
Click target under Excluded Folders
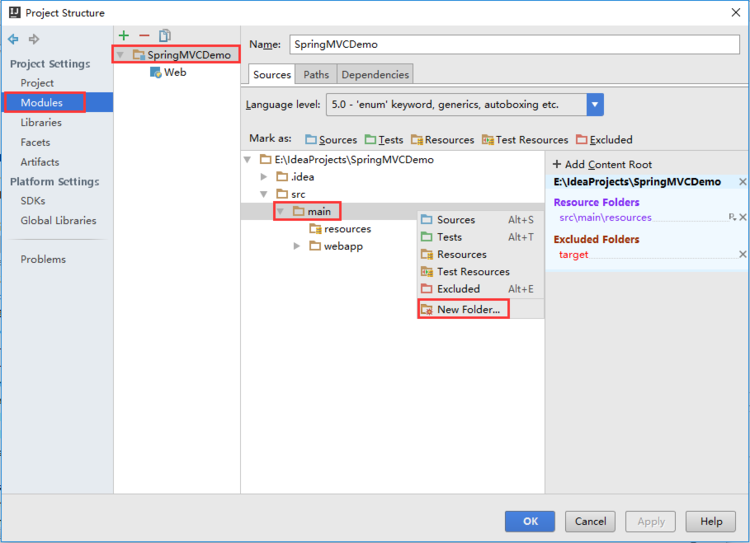[574, 254]
